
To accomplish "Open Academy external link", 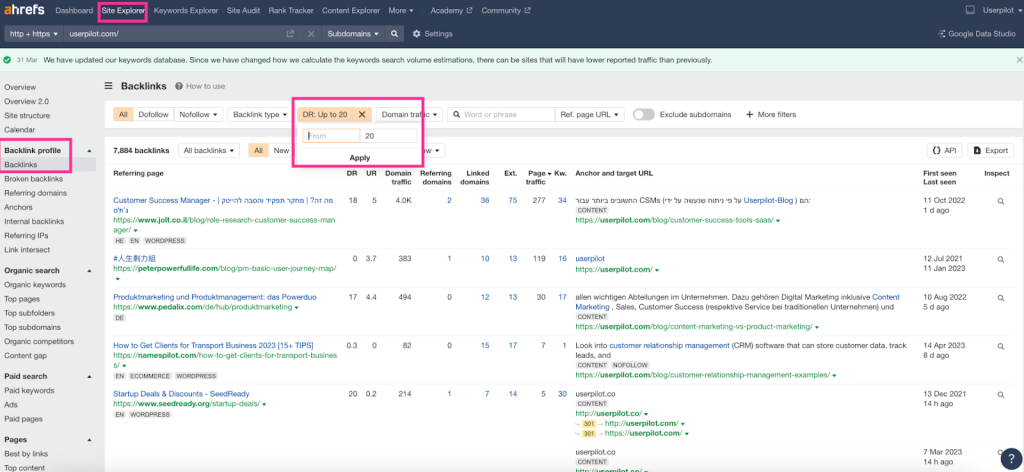I will tap(451, 10).
